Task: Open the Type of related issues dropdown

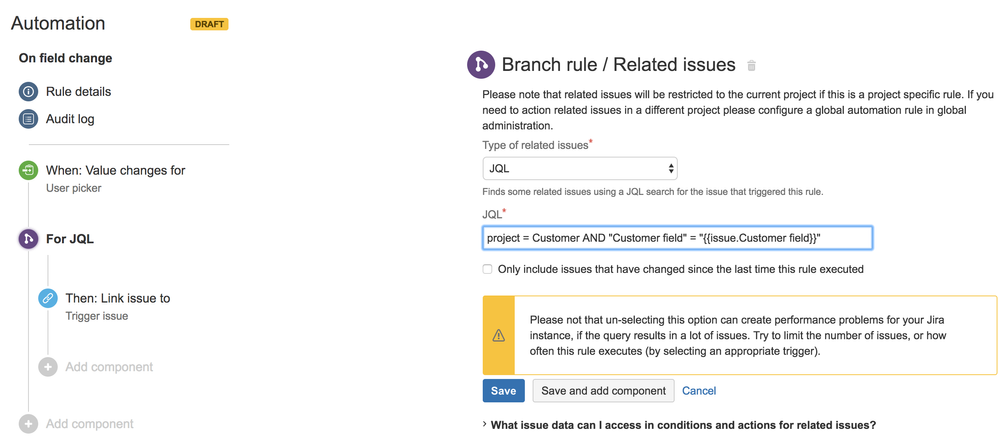Action: 580,169
